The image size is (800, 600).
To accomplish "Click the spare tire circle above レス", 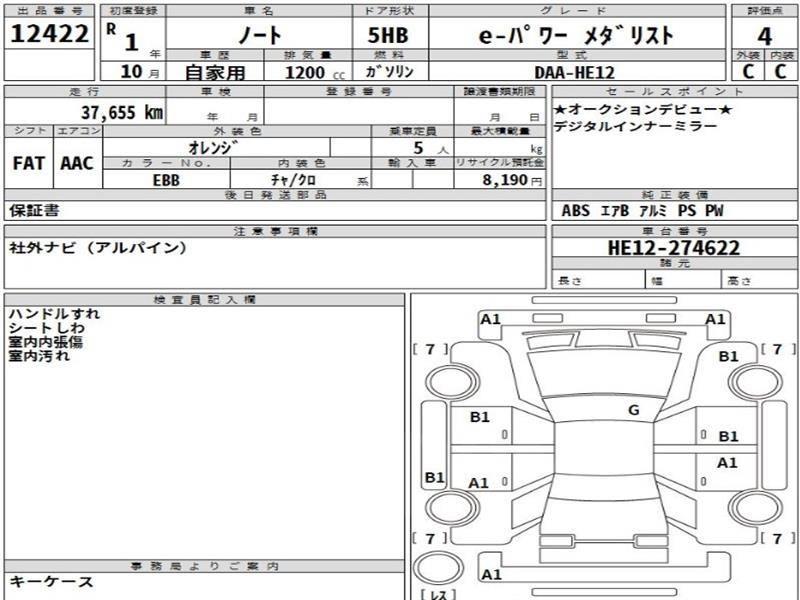I will [x=438, y=568].
